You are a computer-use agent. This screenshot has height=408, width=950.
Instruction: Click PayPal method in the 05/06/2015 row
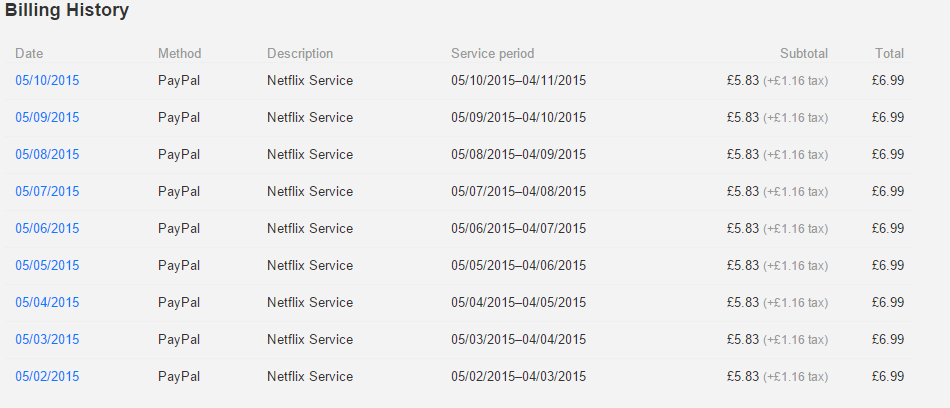tap(179, 228)
